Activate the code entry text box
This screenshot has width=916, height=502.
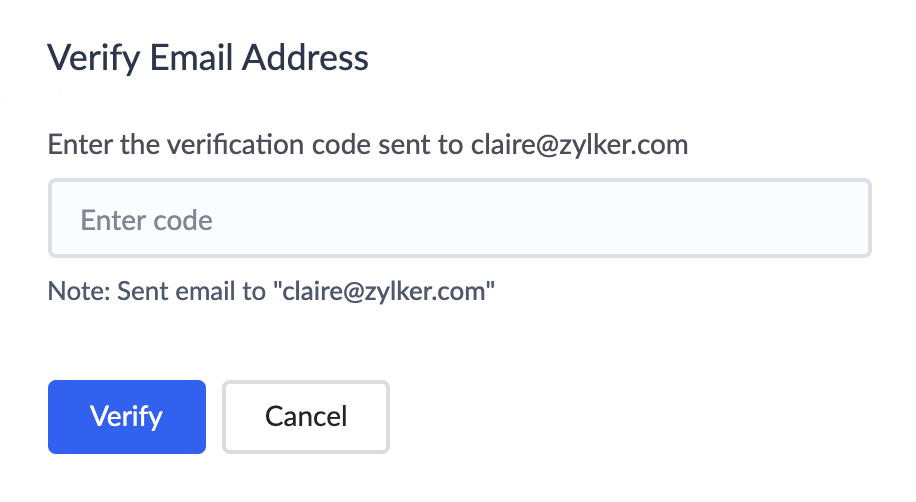coord(460,218)
